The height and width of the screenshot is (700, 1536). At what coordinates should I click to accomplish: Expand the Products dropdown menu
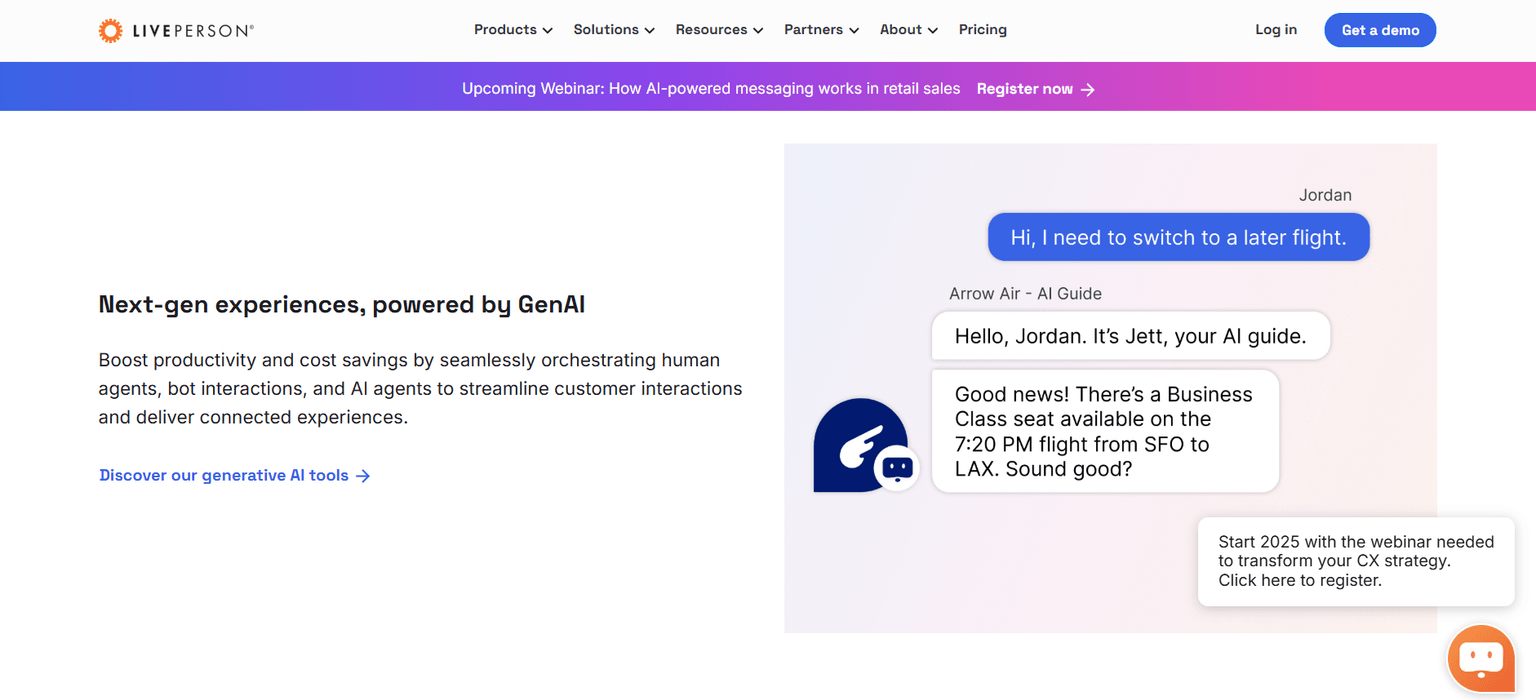(513, 30)
